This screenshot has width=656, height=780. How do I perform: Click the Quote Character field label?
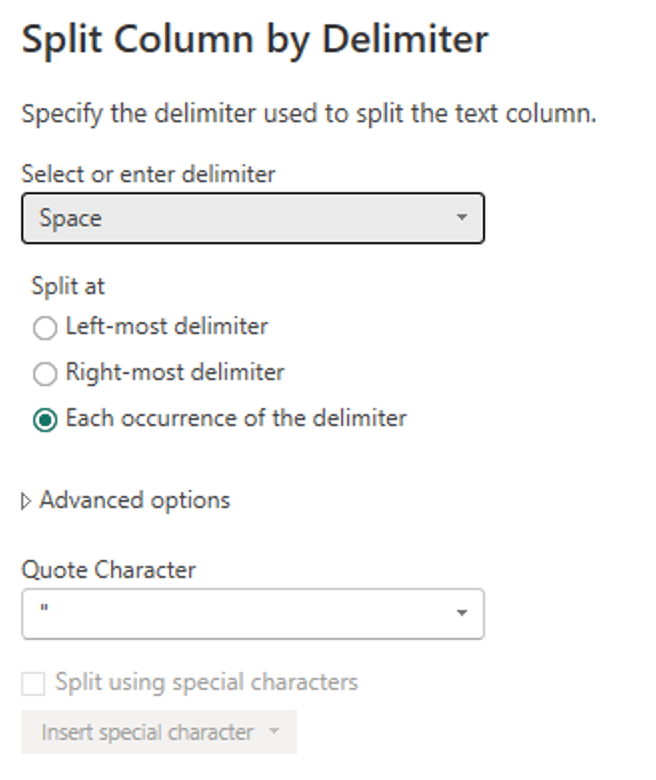click(x=108, y=570)
